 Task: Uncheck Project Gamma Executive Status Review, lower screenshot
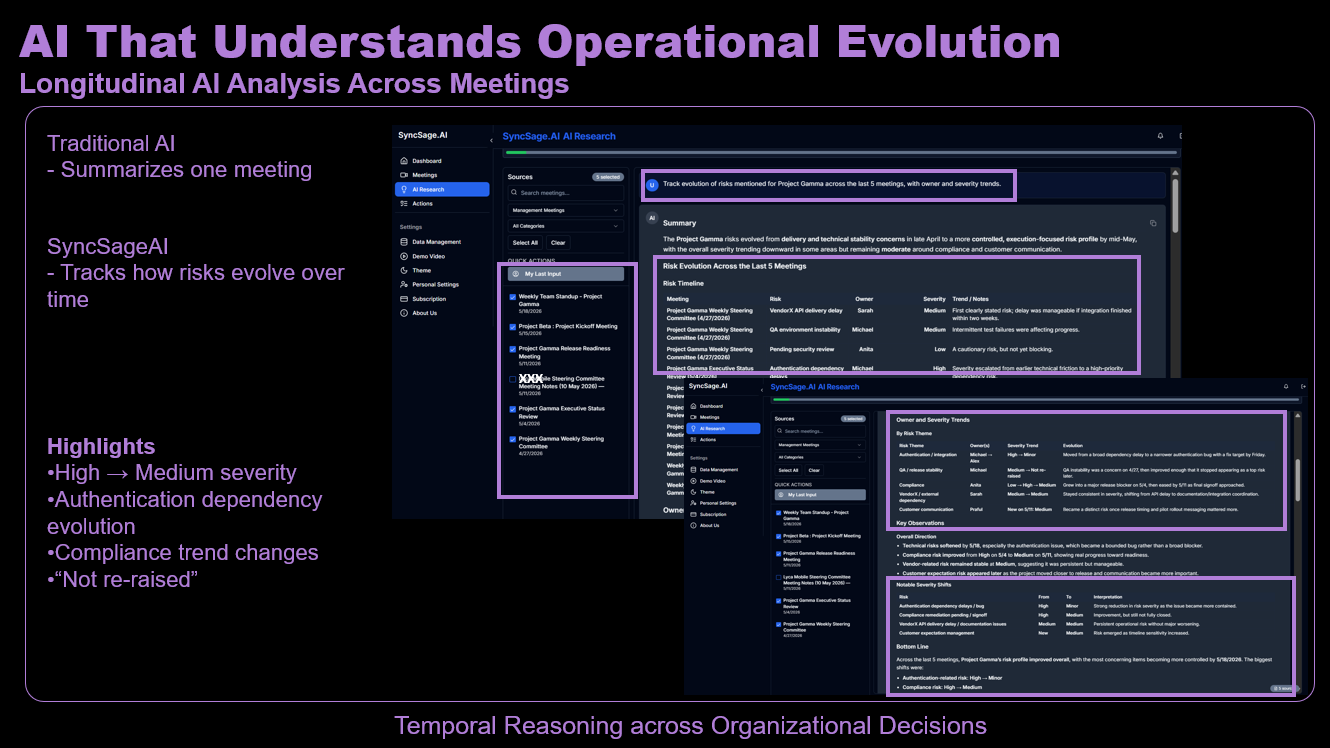(x=778, y=601)
